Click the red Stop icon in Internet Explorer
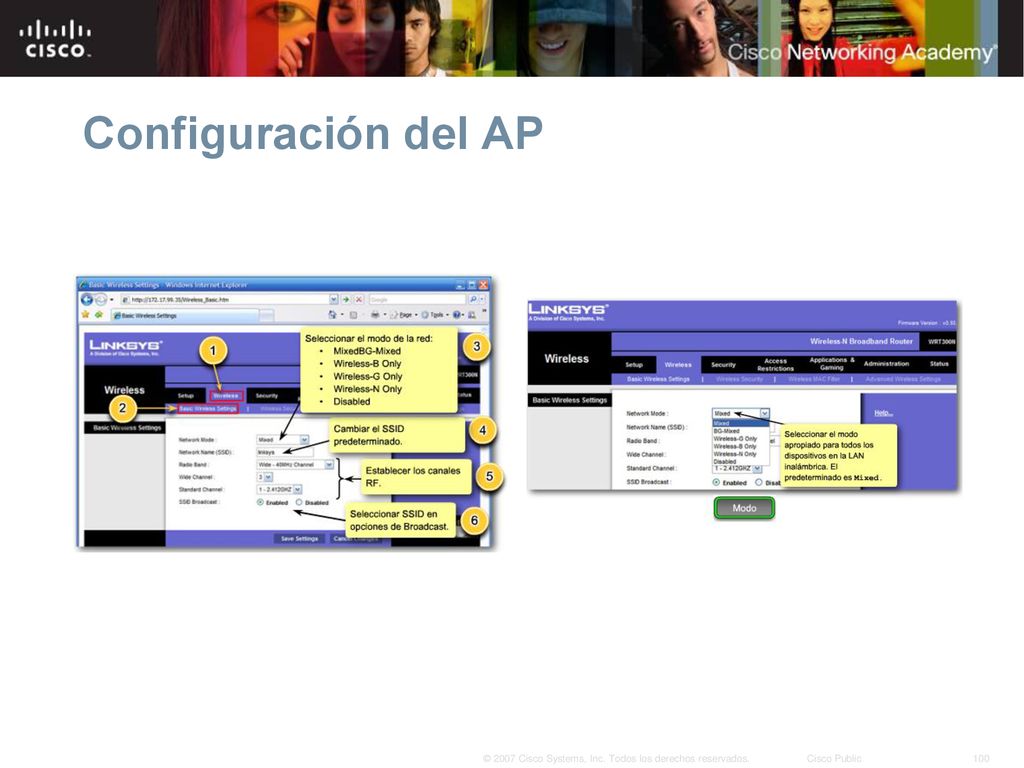The height and width of the screenshot is (768, 1024). (359, 299)
